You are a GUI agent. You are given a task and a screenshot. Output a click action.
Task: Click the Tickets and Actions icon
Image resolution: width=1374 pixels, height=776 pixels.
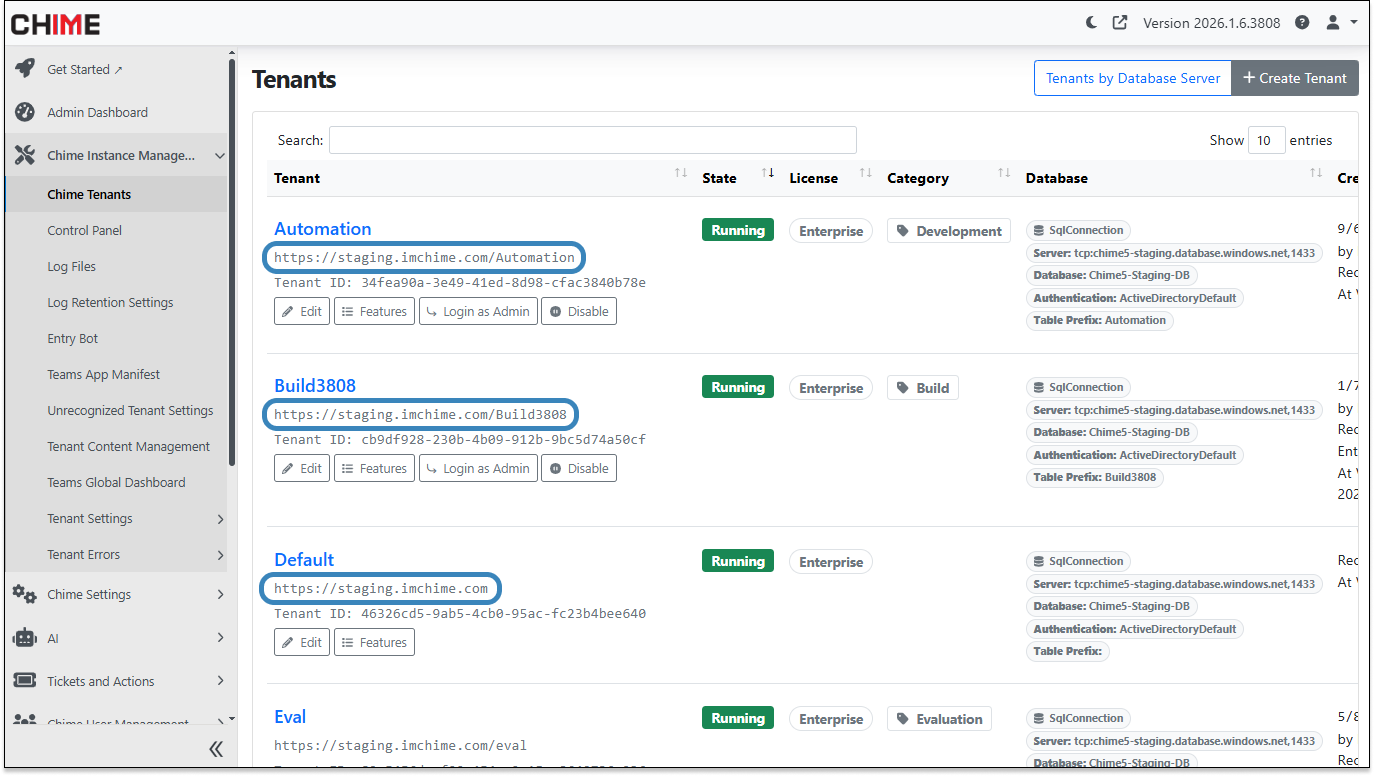click(x=24, y=681)
